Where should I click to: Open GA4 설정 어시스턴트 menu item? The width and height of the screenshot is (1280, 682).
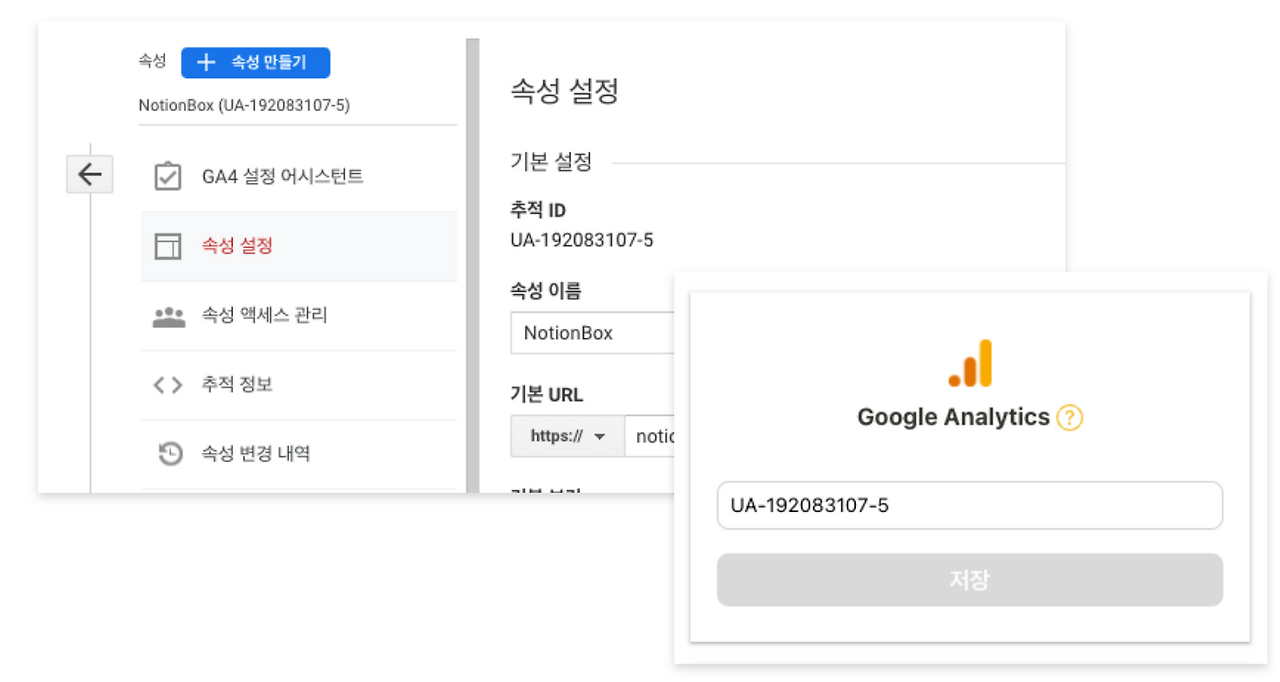coord(299,177)
